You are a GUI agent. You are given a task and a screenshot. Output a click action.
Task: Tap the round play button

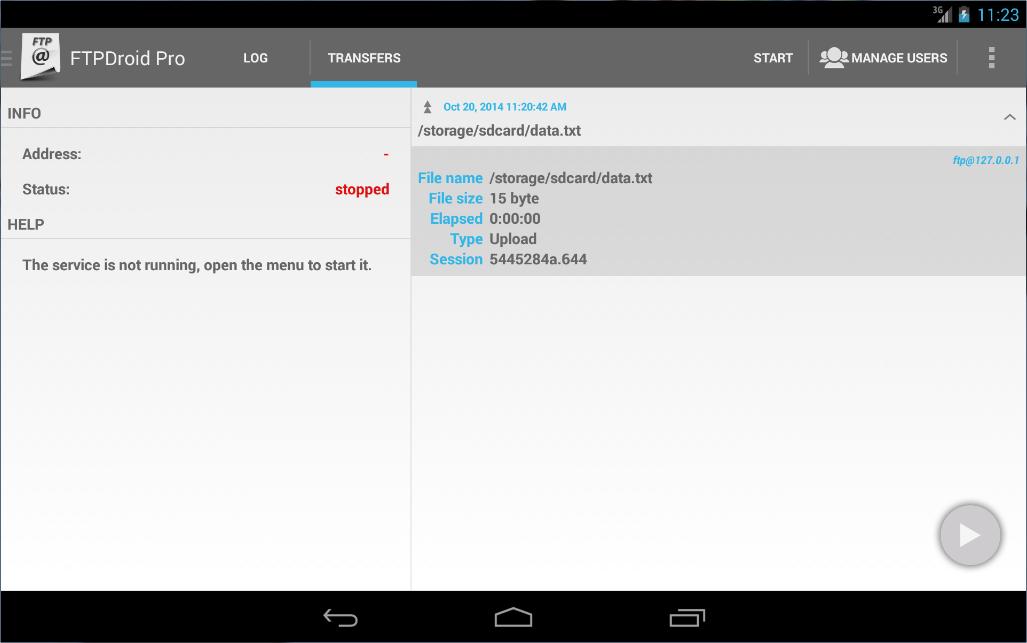(x=969, y=534)
